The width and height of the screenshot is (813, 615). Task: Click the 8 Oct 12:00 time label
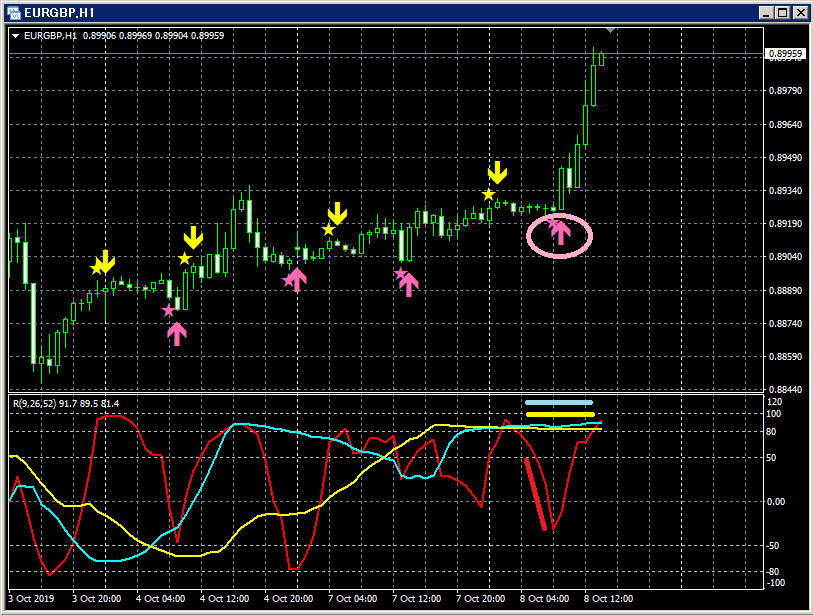coord(608,598)
